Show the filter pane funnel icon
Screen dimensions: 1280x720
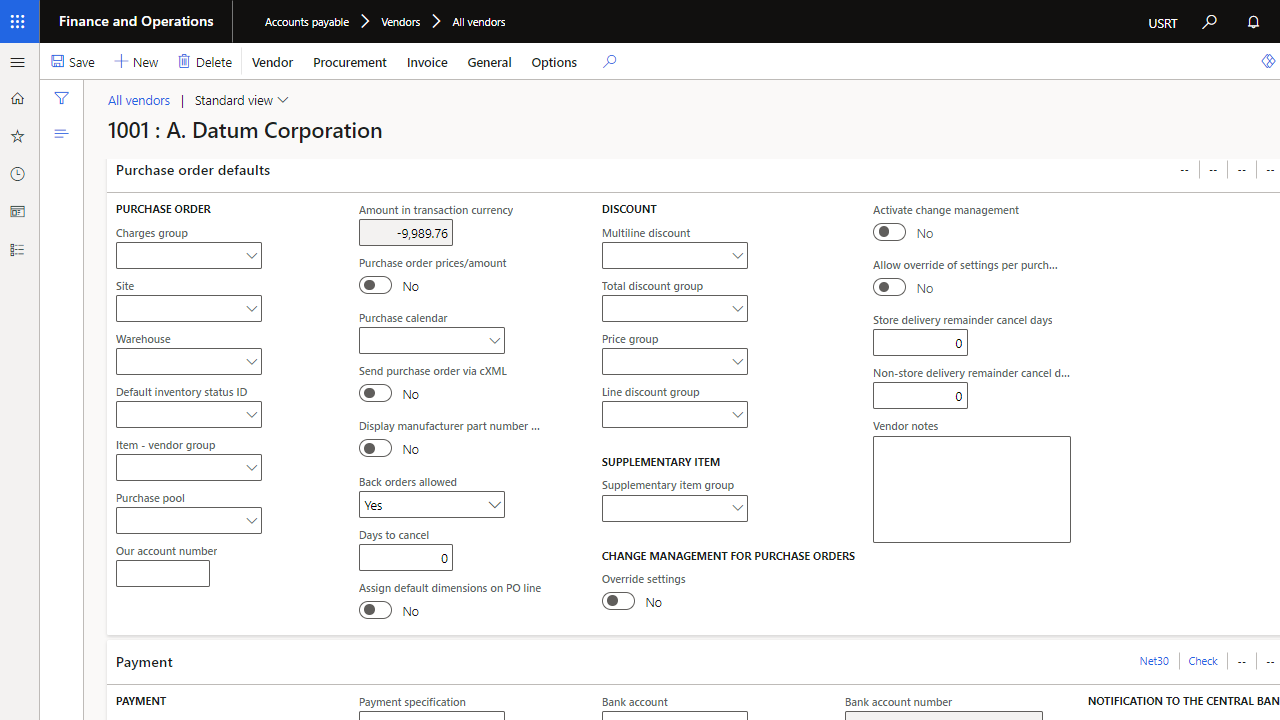pos(61,98)
